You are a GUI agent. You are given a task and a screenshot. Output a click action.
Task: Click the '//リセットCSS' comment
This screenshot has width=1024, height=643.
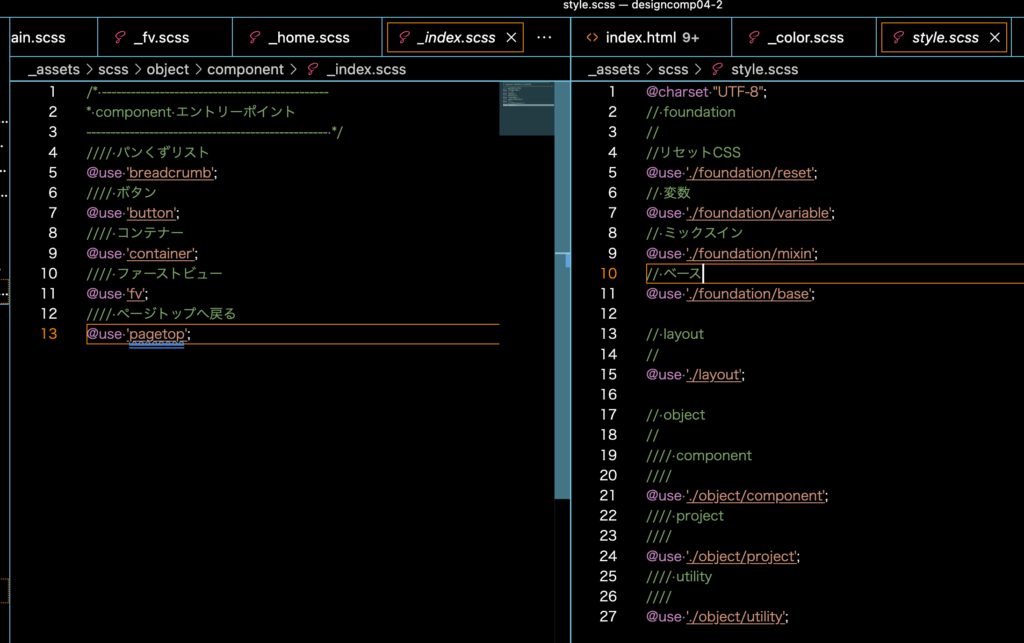693,153
